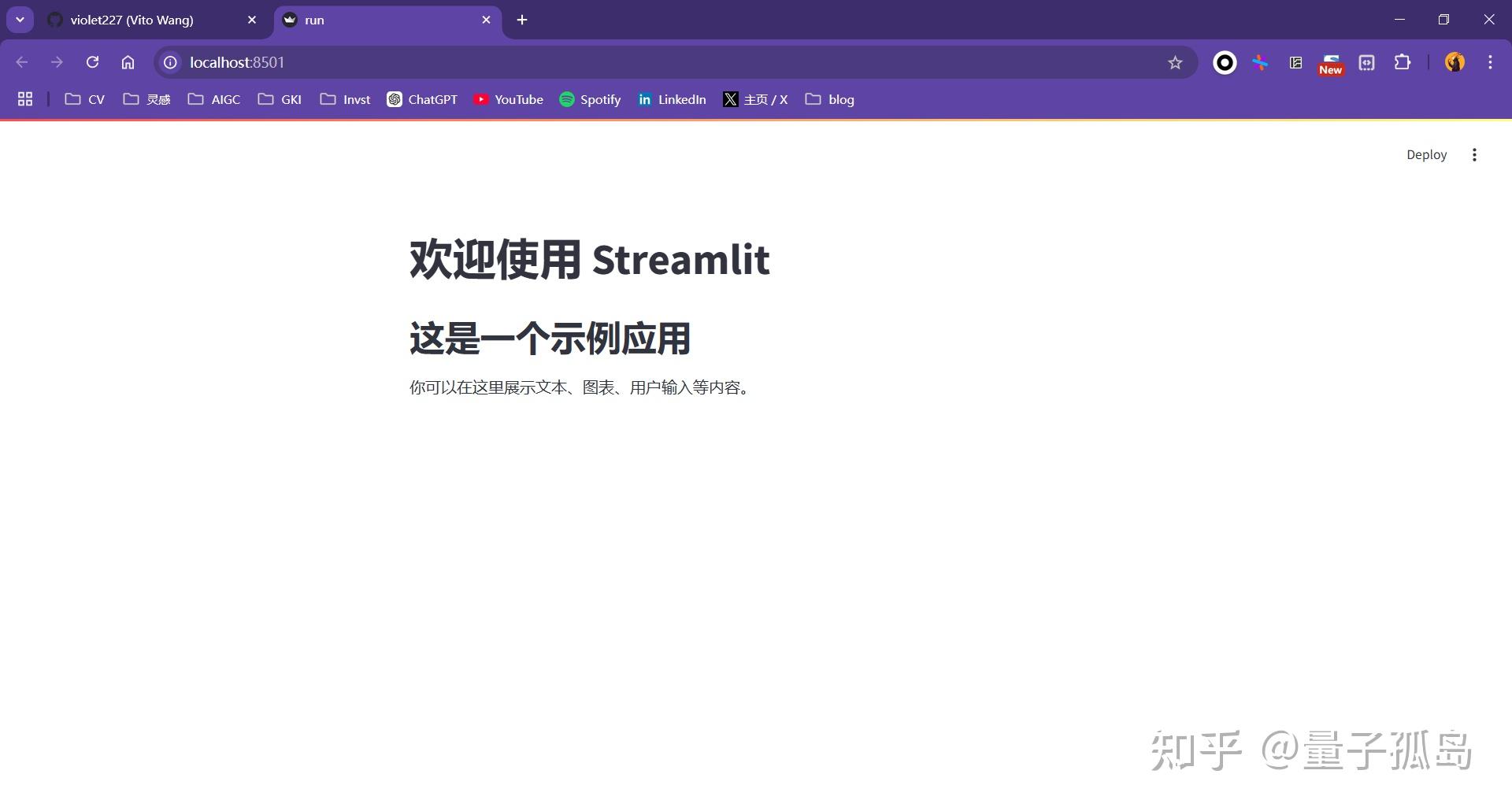Click the site information icon in address bar
Viewport: 1512px width, 811px height.
pyautogui.click(x=169, y=62)
